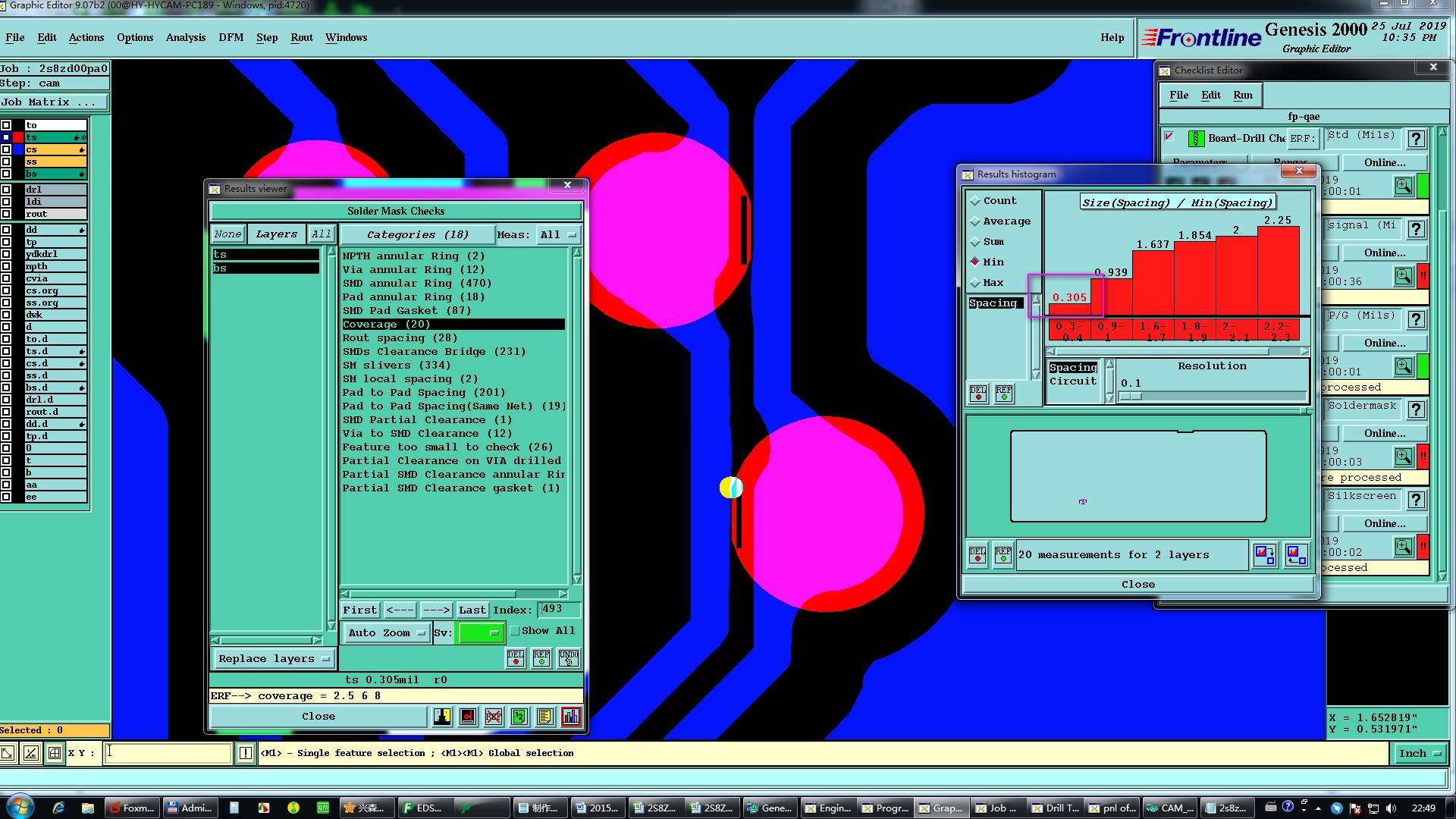Click the UNDO icon in Results viewer
Viewport: 1456px width, 819px height.
coord(568,657)
